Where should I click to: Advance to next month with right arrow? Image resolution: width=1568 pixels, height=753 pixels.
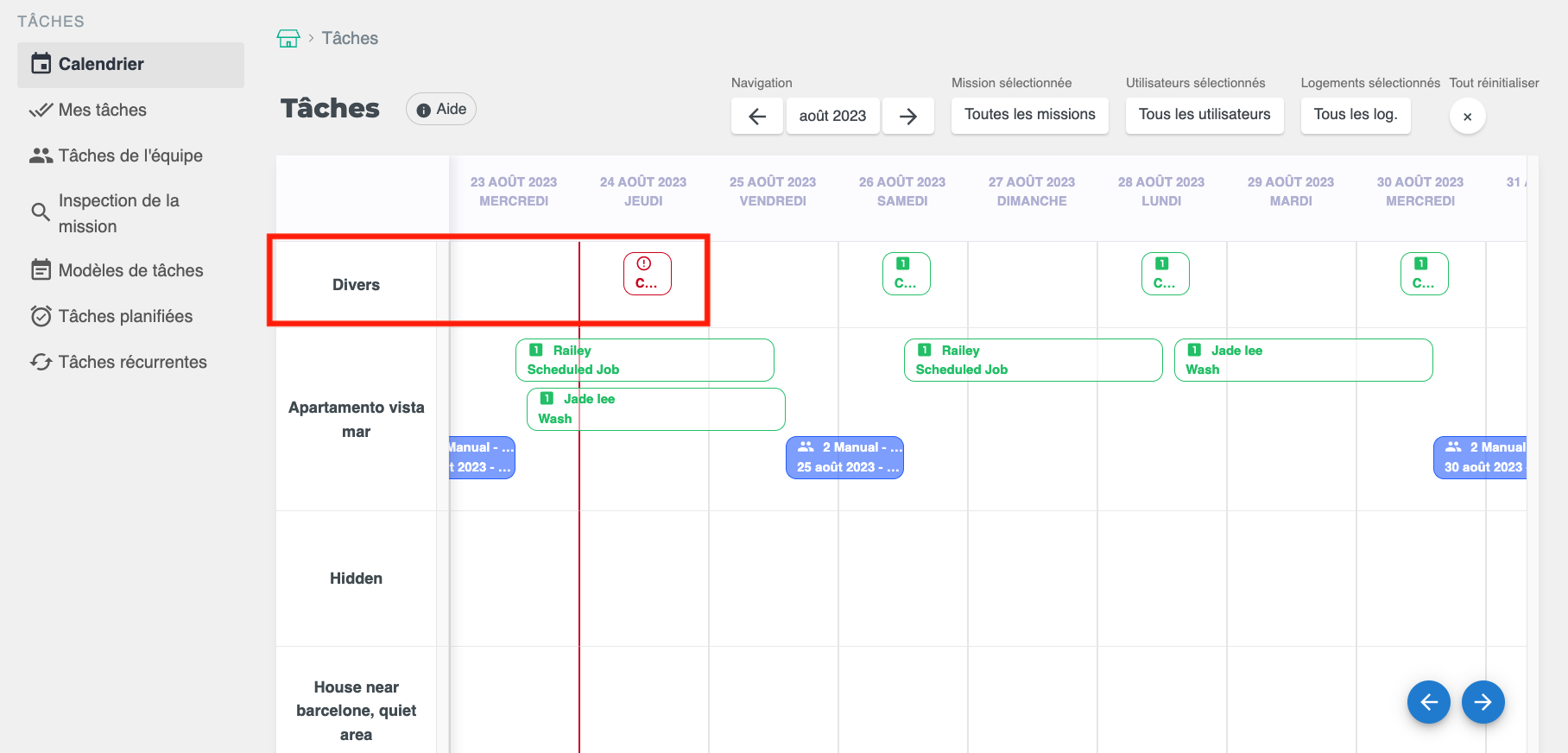907,116
